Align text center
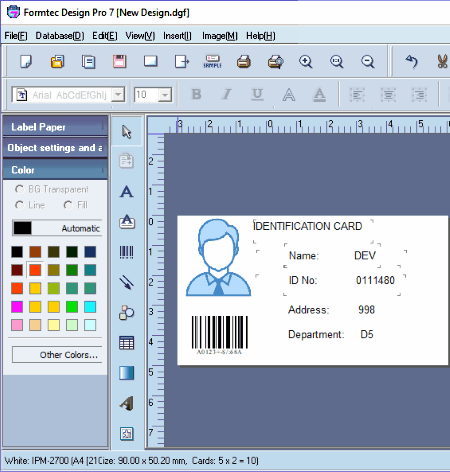The height and width of the screenshot is (472, 450). tap(388, 95)
